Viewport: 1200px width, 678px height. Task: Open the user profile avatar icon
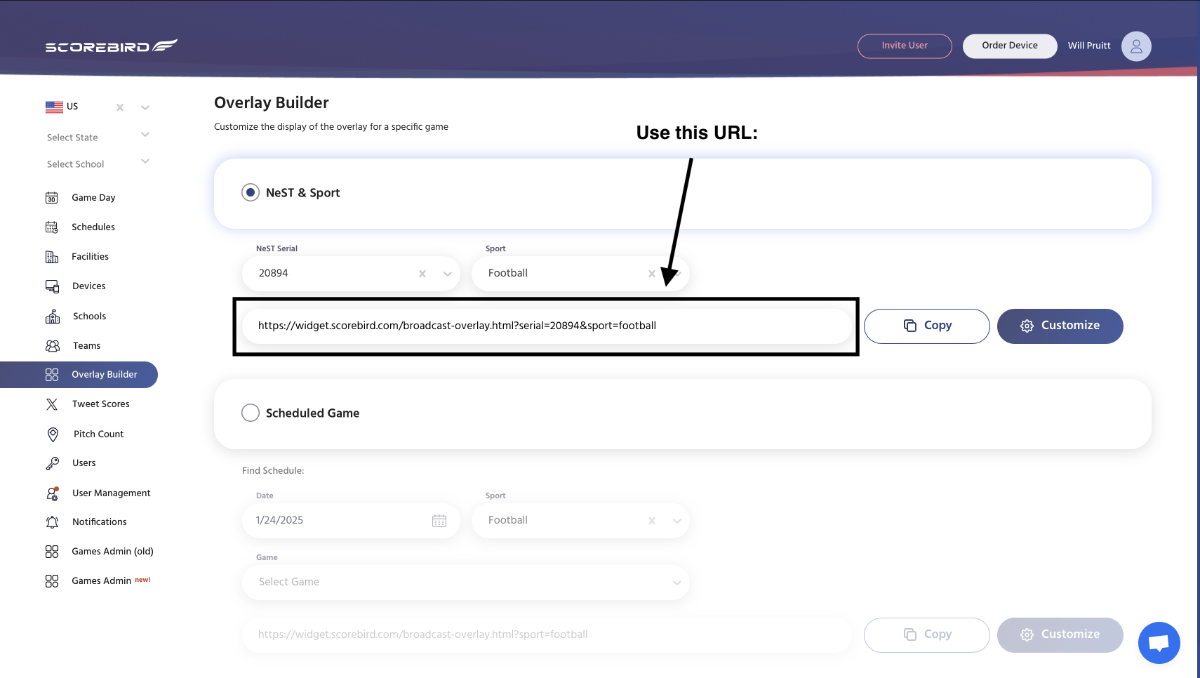click(x=1136, y=46)
